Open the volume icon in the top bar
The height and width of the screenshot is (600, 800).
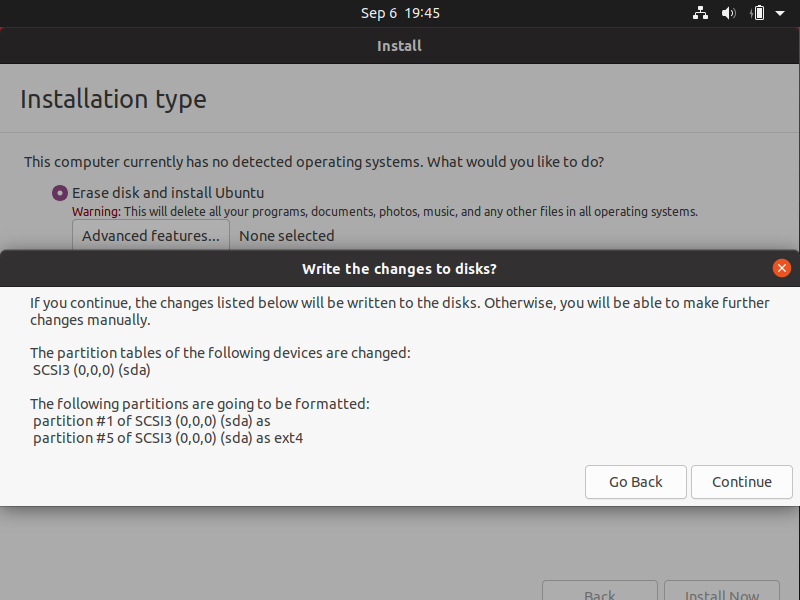point(729,13)
